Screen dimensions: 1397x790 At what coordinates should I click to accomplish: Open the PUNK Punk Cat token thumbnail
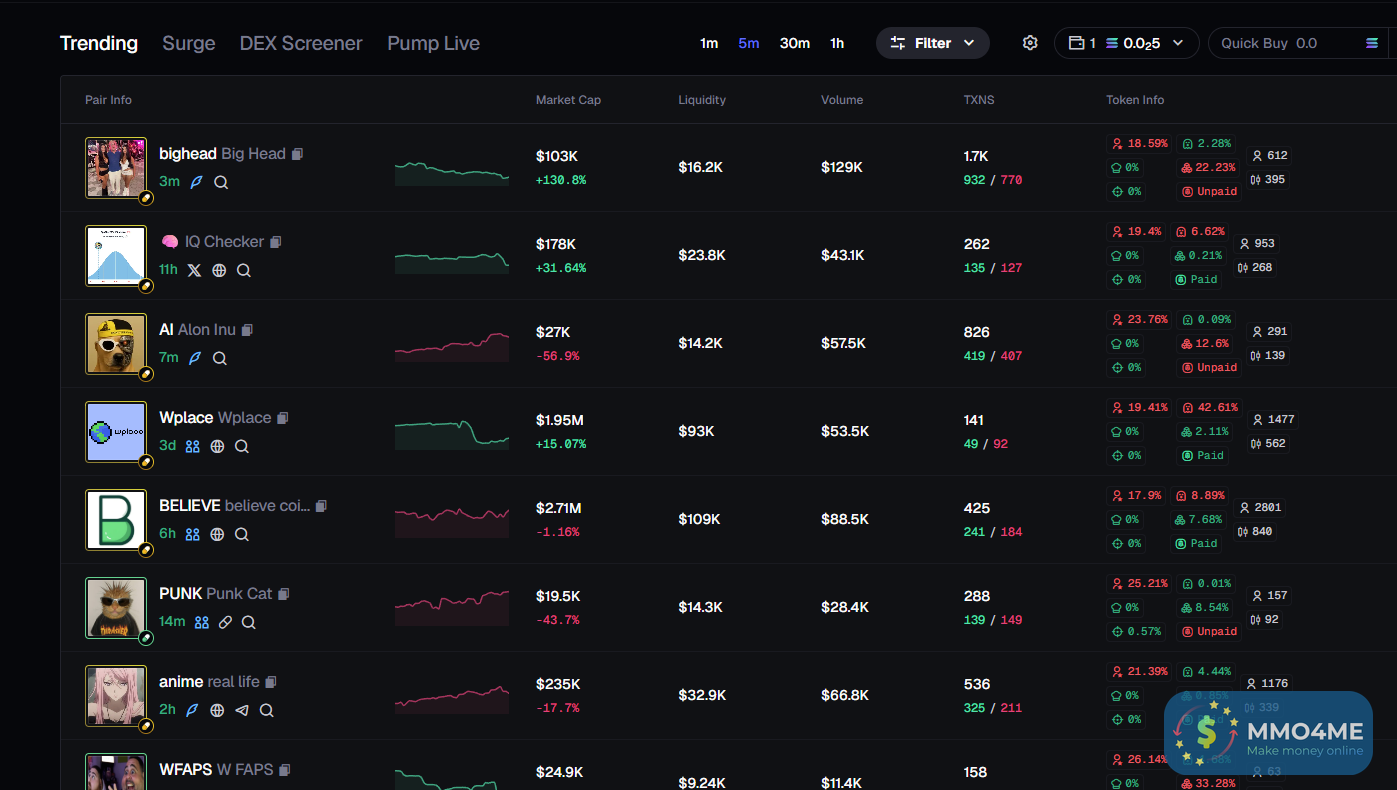click(x=116, y=608)
